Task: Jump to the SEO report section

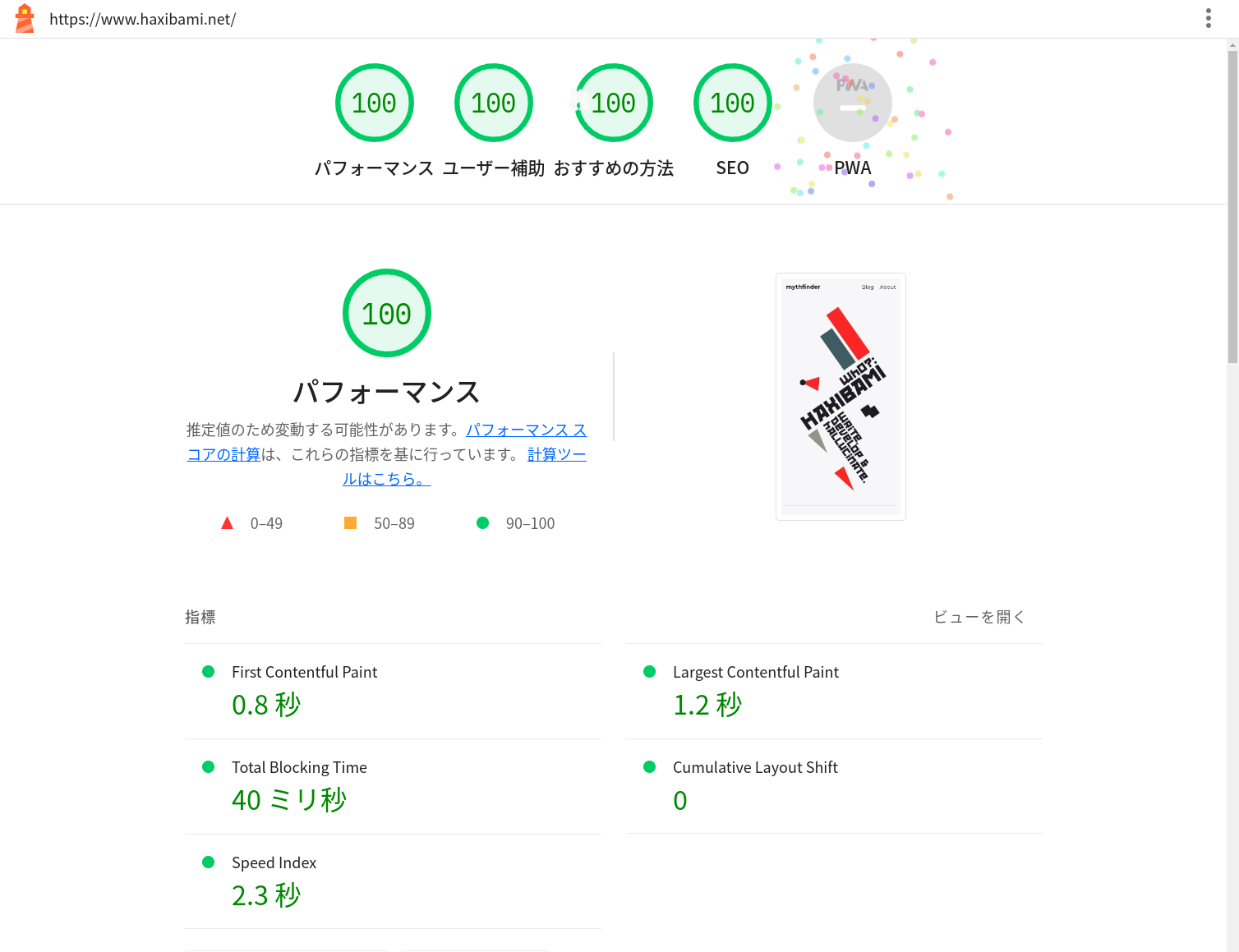Action: (x=732, y=168)
